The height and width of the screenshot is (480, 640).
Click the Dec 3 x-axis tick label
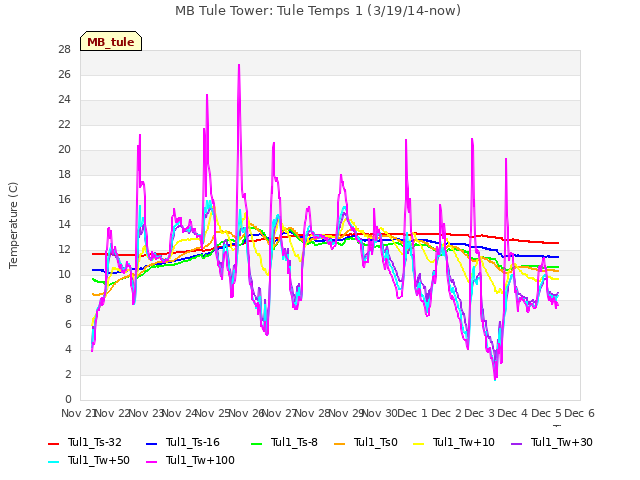tap(479, 413)
